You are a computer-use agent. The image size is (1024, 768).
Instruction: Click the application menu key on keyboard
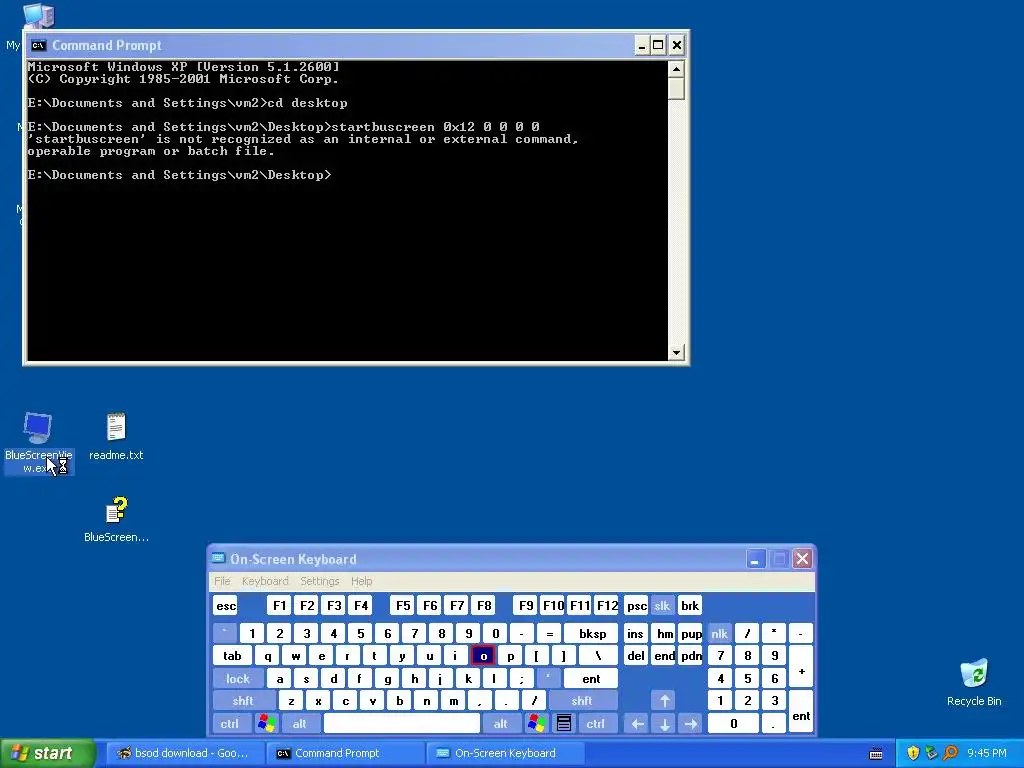point(564,724)
